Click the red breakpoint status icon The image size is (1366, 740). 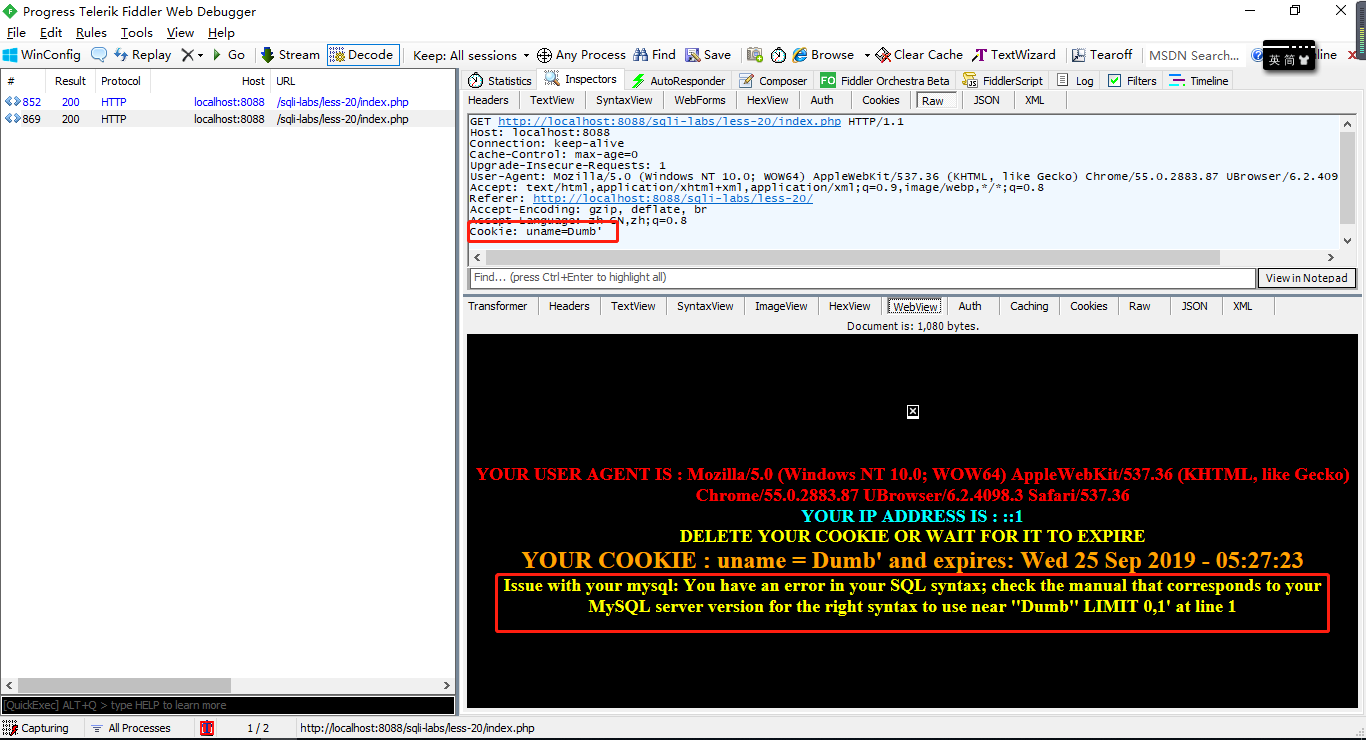point(206,728)
